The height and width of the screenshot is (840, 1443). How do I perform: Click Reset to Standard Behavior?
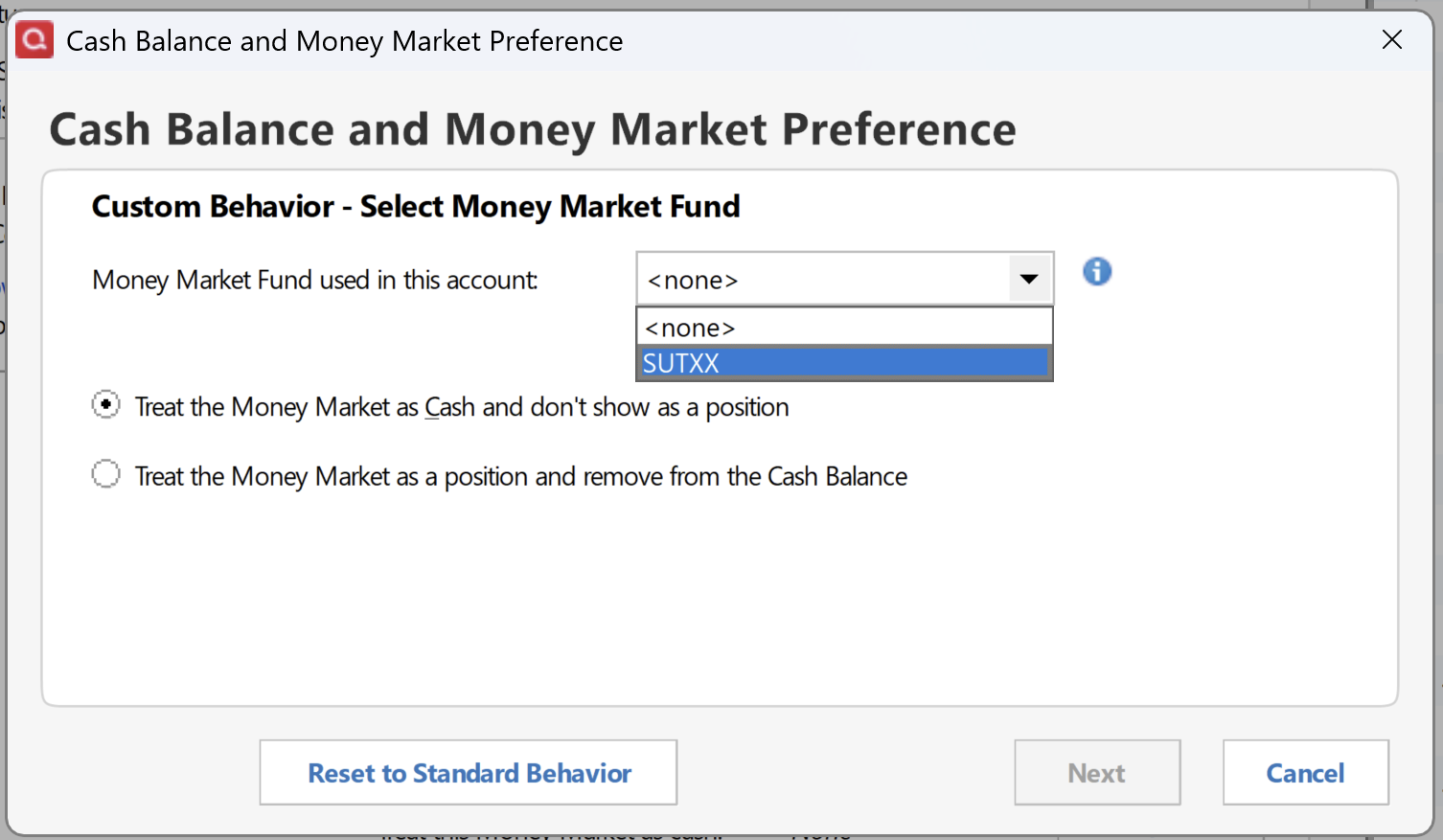coord(469,772)
